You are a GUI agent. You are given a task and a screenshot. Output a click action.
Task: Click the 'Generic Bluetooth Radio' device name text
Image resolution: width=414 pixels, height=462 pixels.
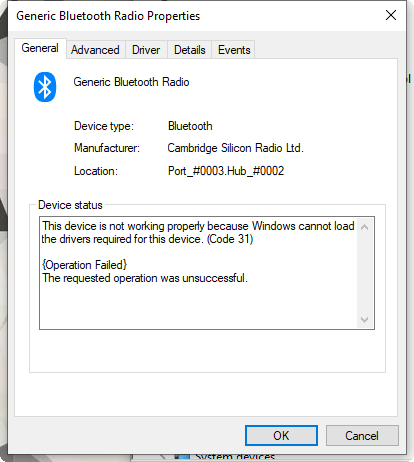coord(131,82)
